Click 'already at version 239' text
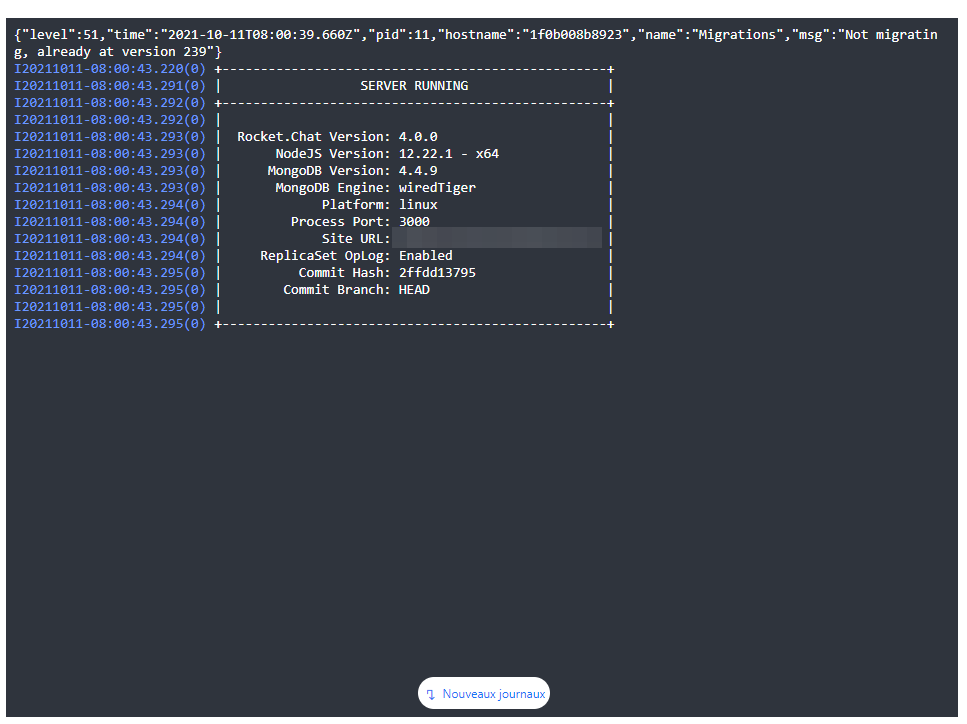 [x=121, y=52]
